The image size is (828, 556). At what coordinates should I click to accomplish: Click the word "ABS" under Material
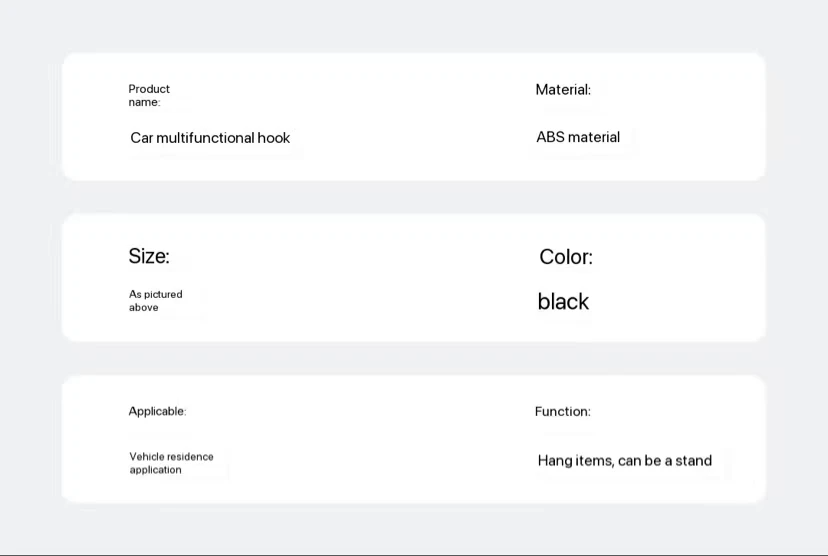(x=551, y=137)
